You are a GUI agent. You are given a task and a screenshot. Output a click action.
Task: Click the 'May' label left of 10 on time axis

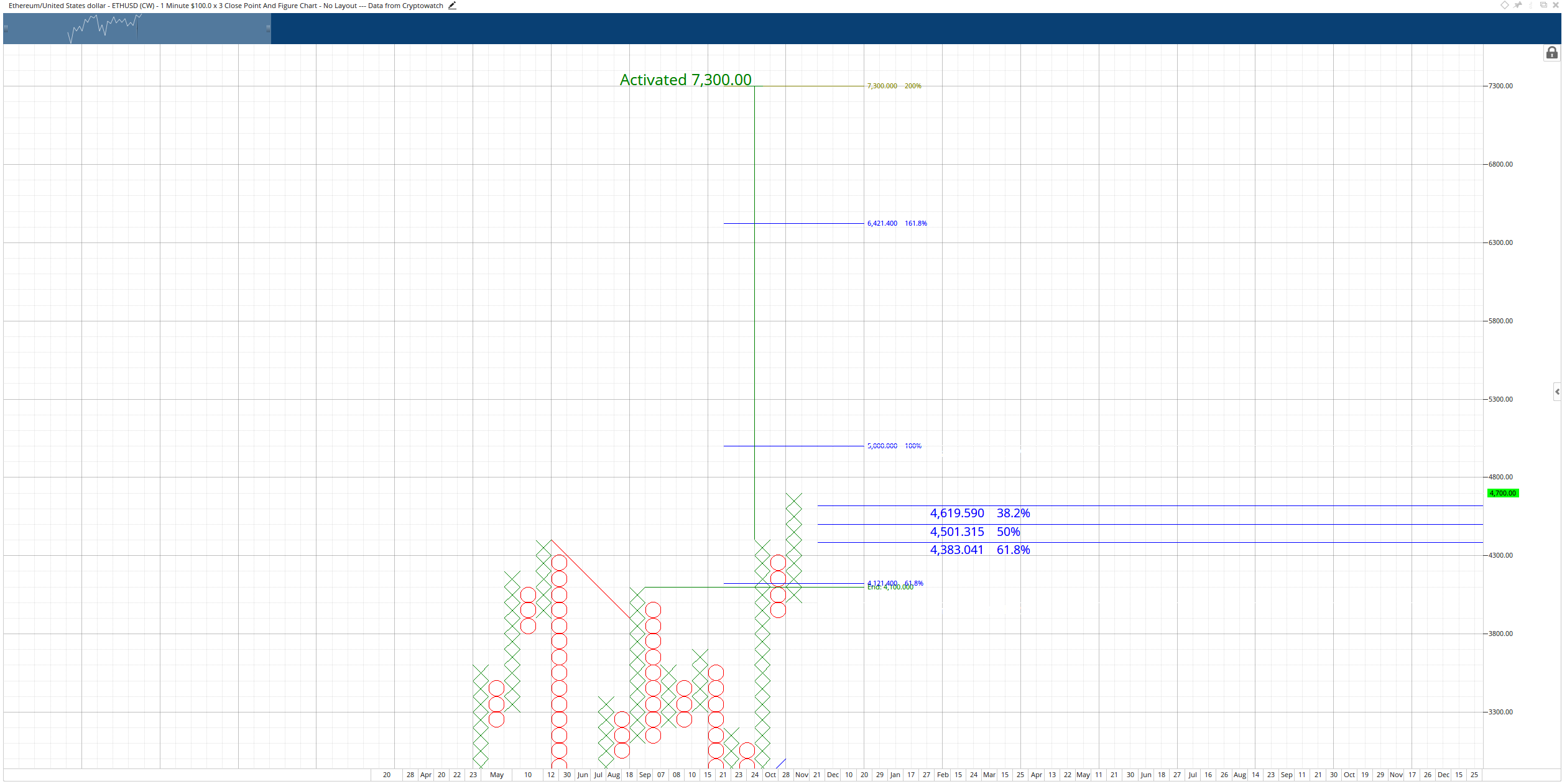[x=497, y=775]
